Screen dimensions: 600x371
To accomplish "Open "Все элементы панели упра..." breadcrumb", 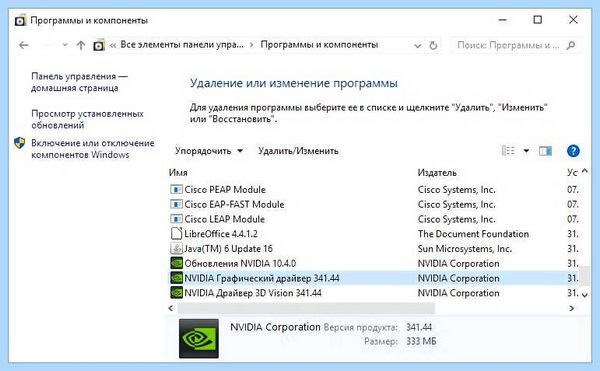I will [182, 45].
